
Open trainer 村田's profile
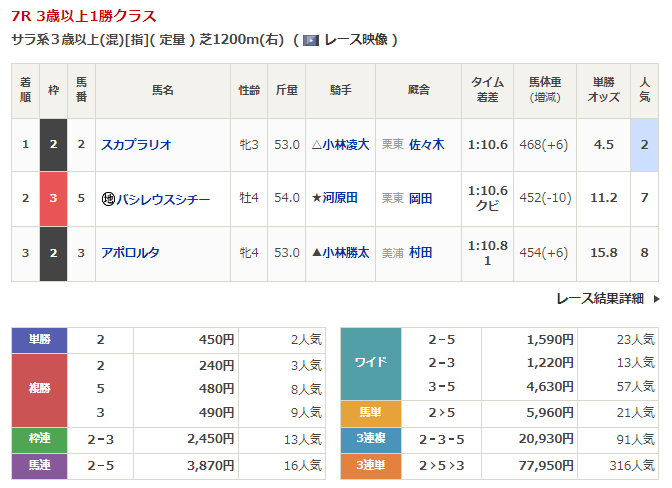point(420,253)
